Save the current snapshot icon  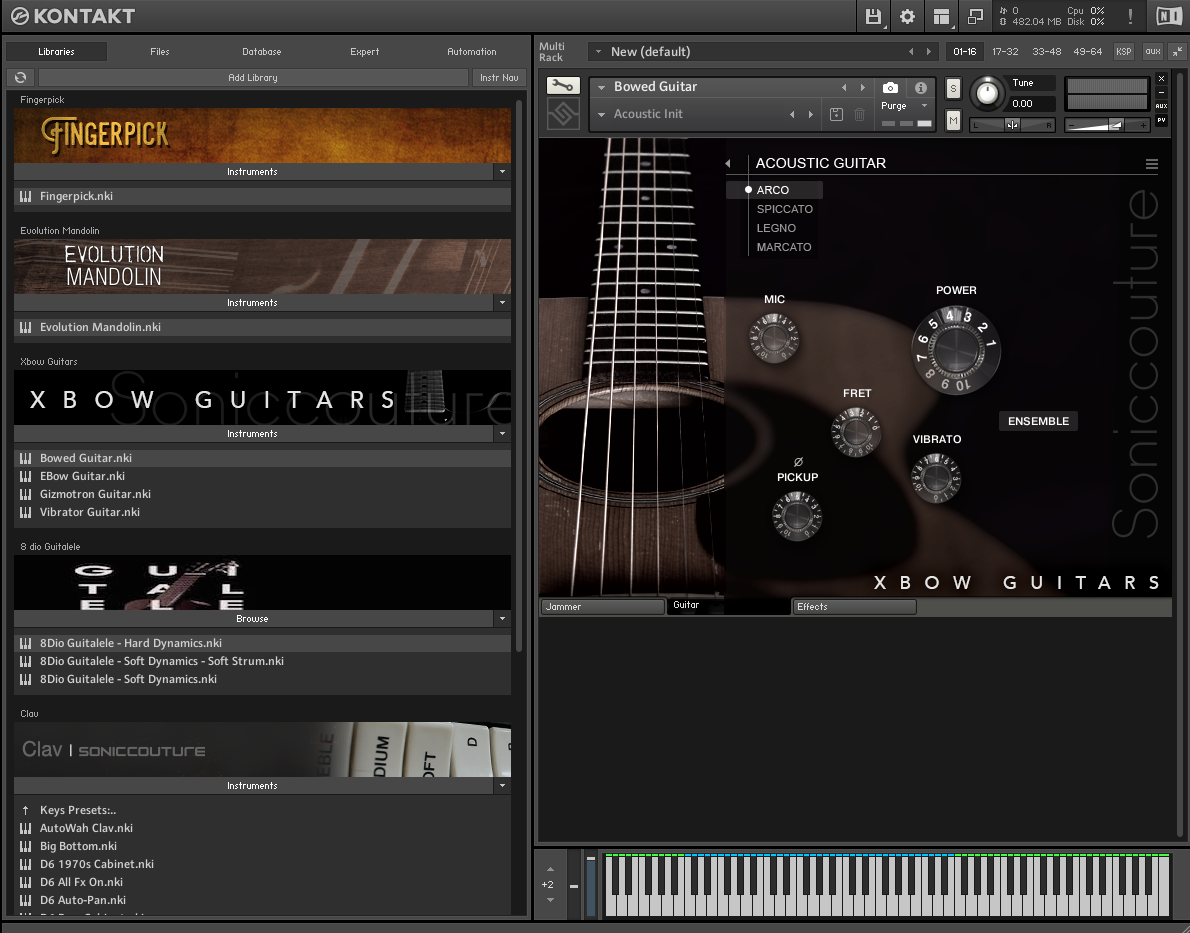coord(836,114)
